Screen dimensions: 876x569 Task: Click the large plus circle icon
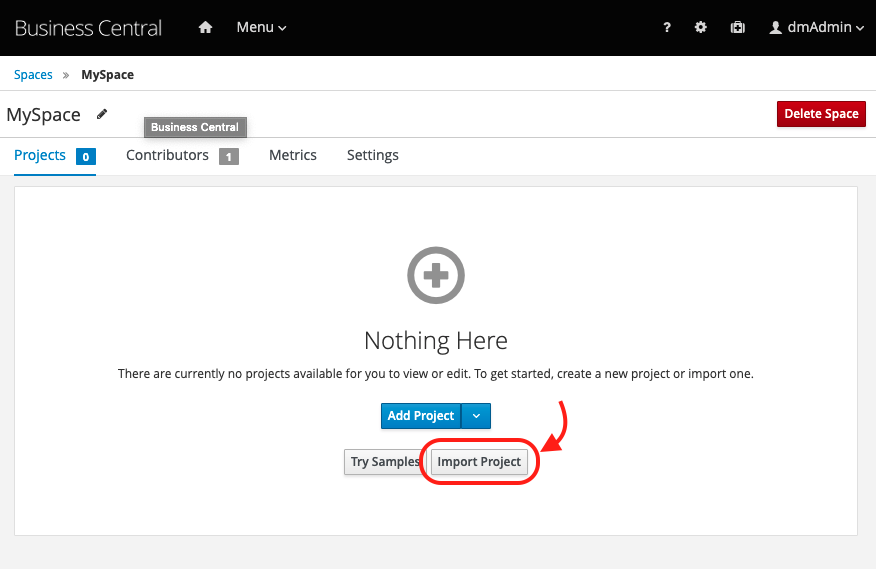click(436, 273)
